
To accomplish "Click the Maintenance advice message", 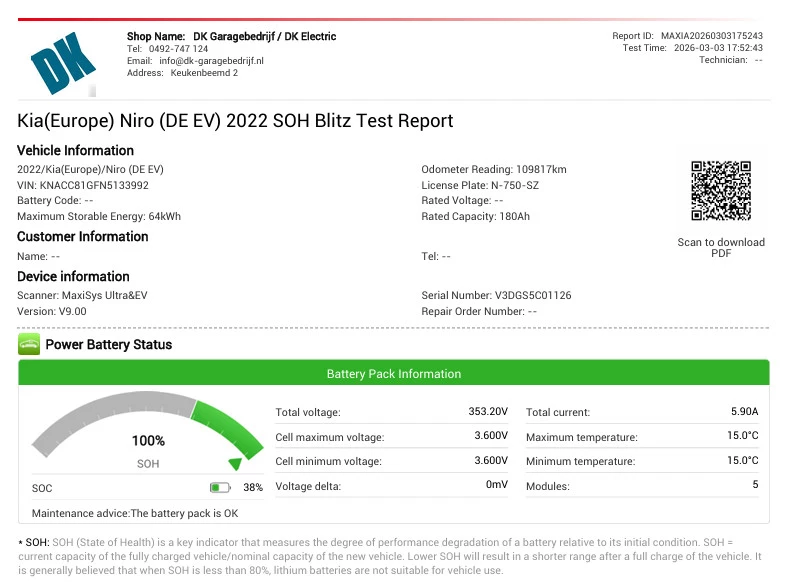I will pyautogui.click(x=135, y=513).
